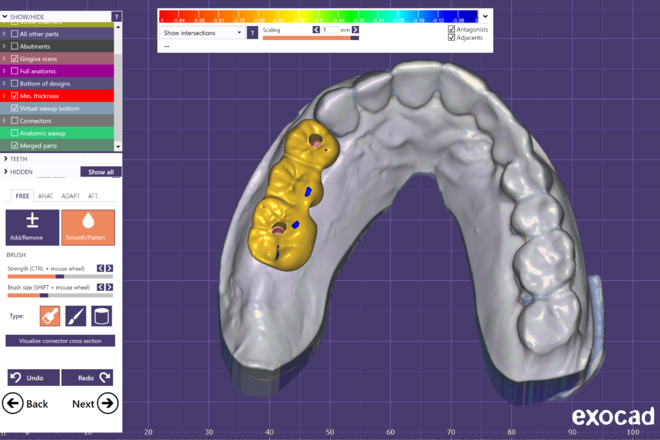This screenshot has height=440, width=660.
Task: Open help next to Show intersections
Action: (x=252, y=33)
